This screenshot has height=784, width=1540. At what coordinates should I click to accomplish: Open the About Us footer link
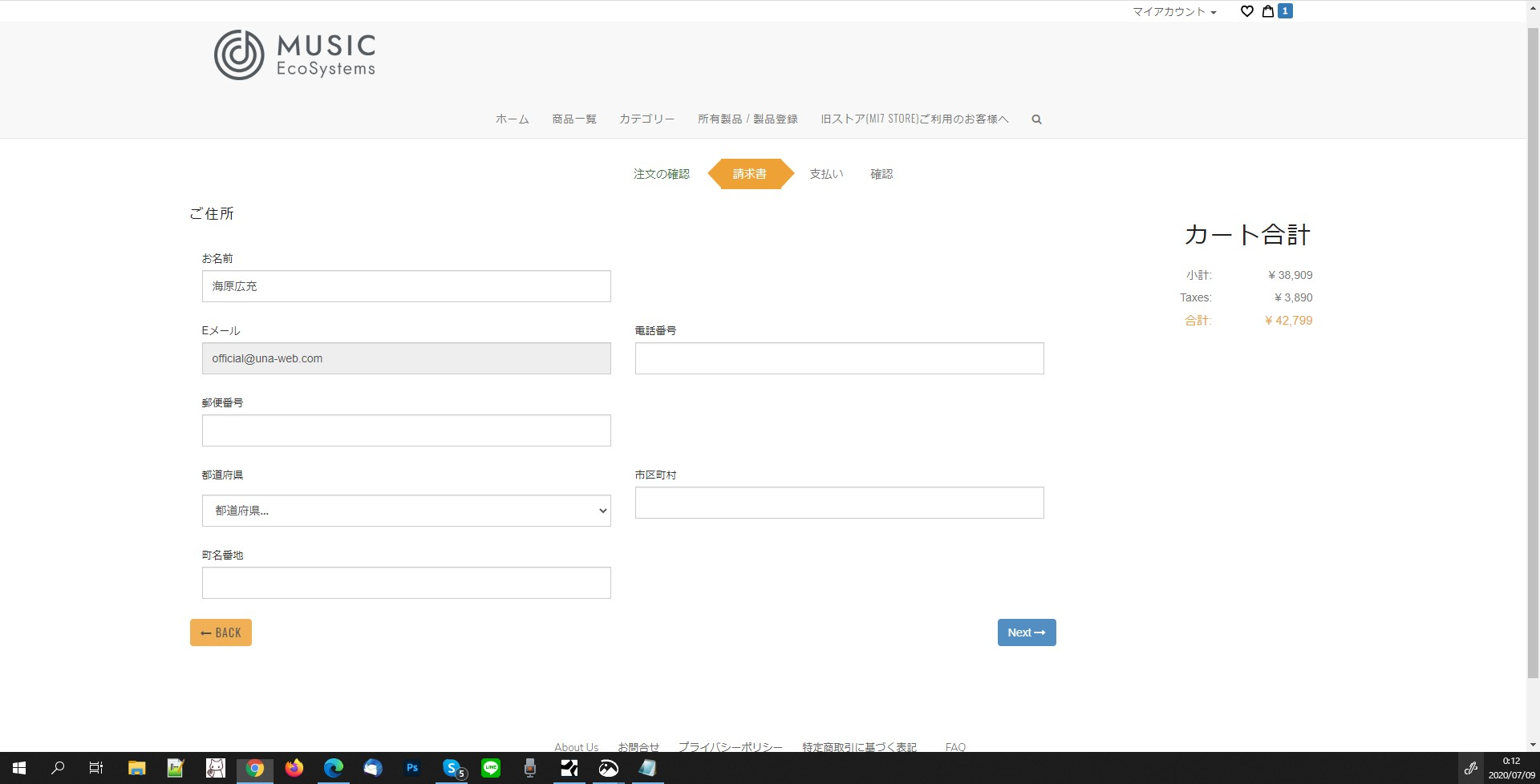576,746
